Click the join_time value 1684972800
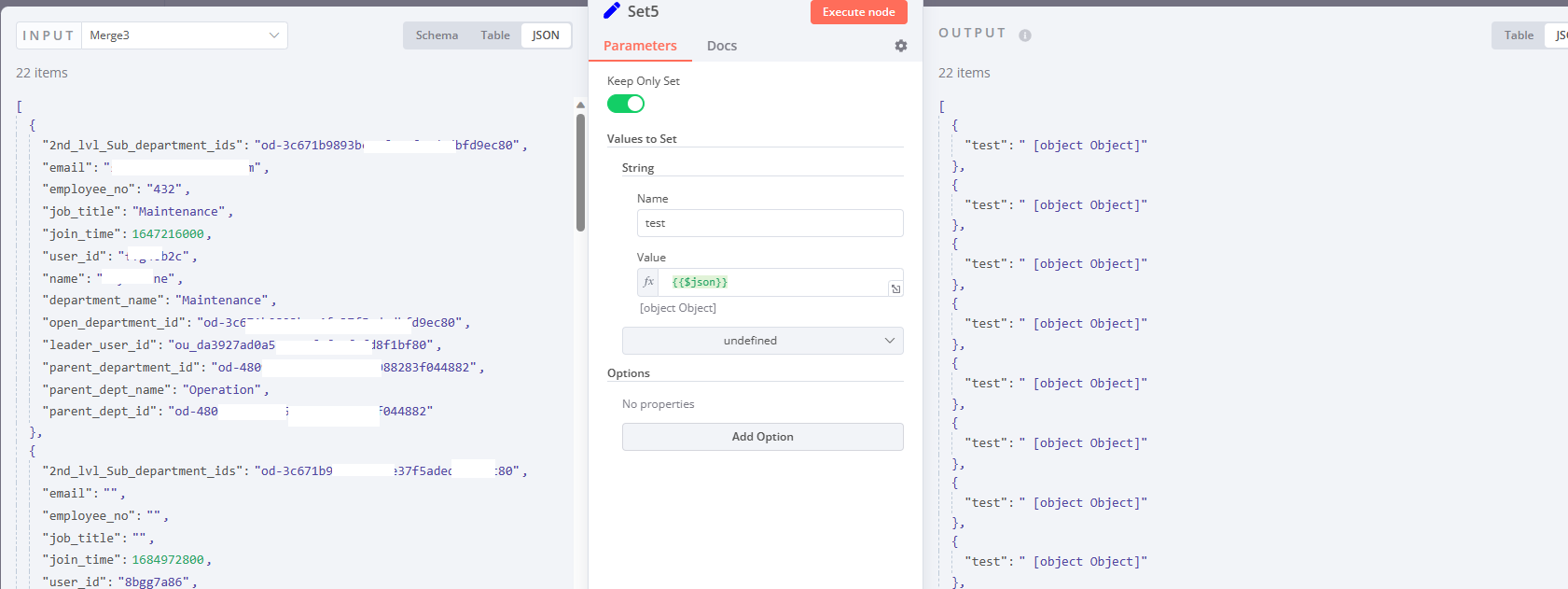The image size is (1568, 589). (168, 560)
